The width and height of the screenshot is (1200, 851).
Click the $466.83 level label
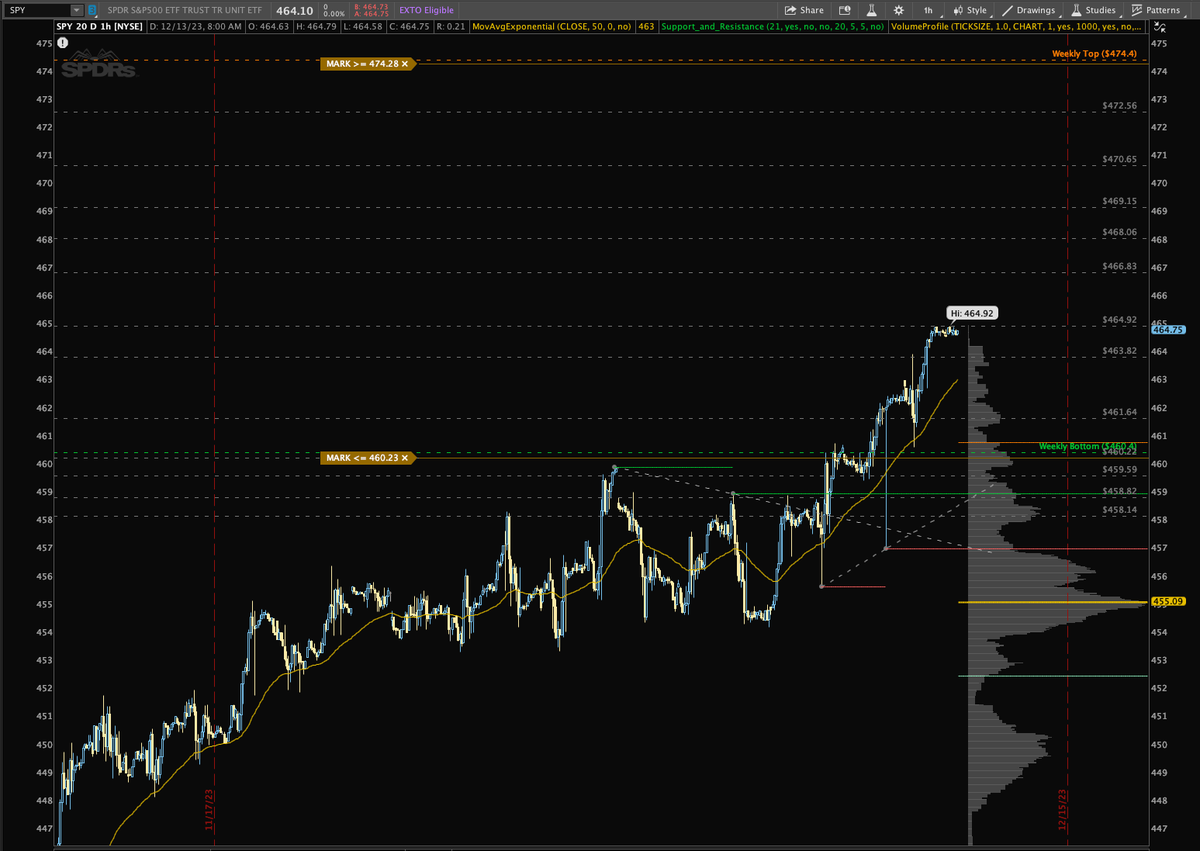coord(1120,267)
